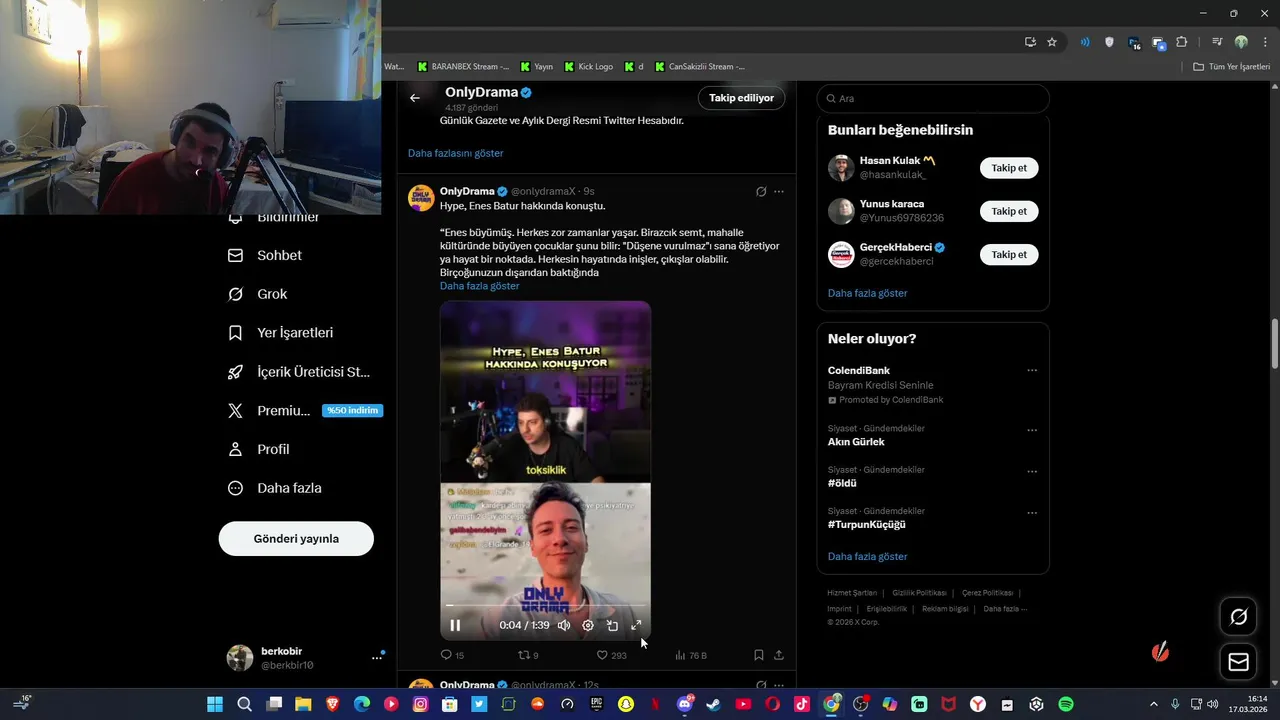Click Gönderi yayınla button

(x=296, y=539)
